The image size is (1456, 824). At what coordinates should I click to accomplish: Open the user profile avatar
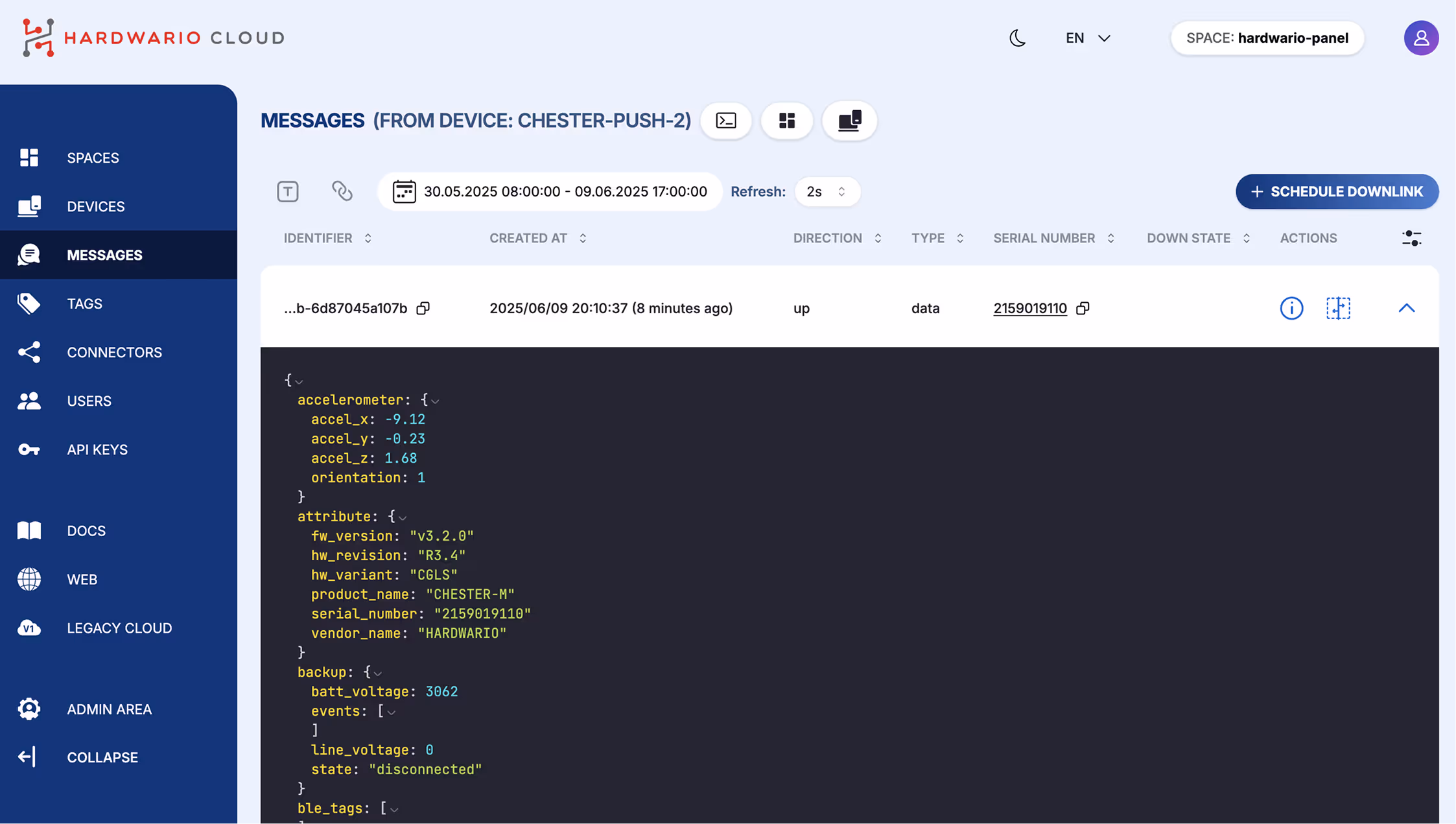point(1421,38)
